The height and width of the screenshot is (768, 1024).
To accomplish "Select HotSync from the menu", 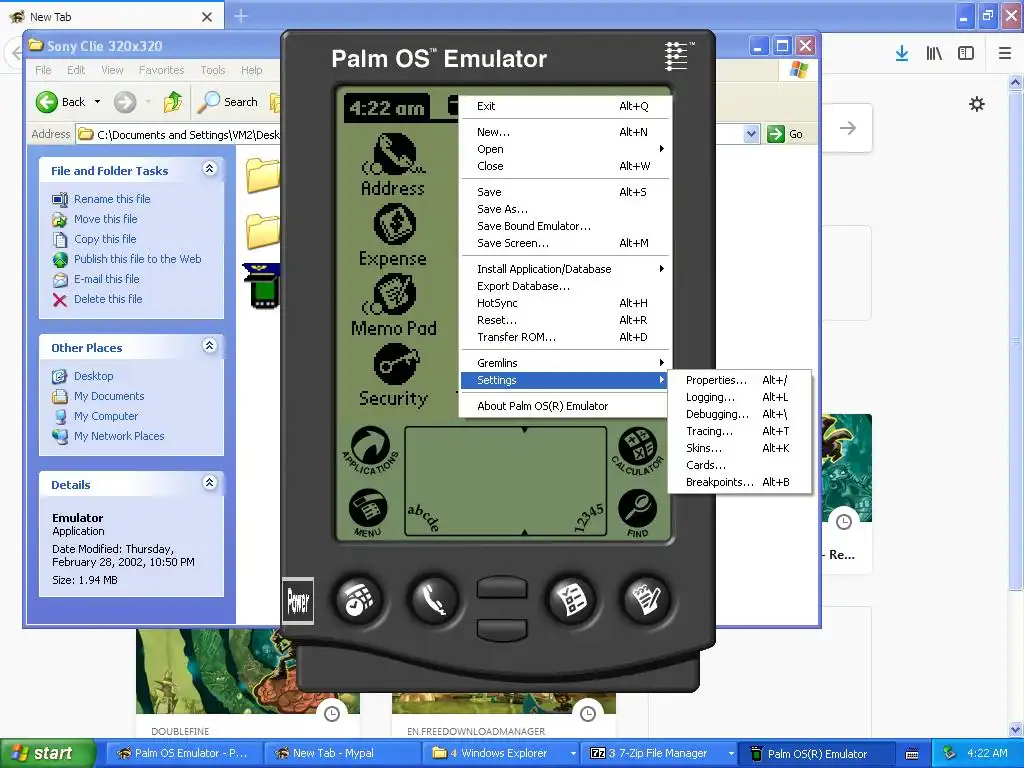I will click(x=566, y=303).
